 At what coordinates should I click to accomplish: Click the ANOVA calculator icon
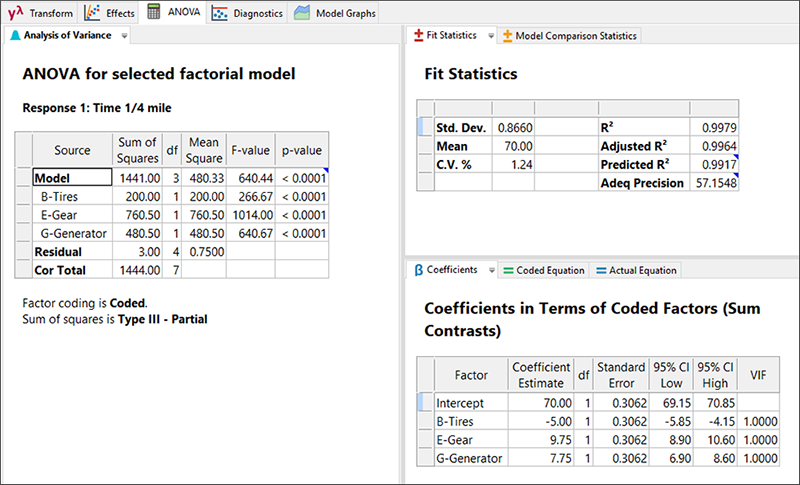155,13
